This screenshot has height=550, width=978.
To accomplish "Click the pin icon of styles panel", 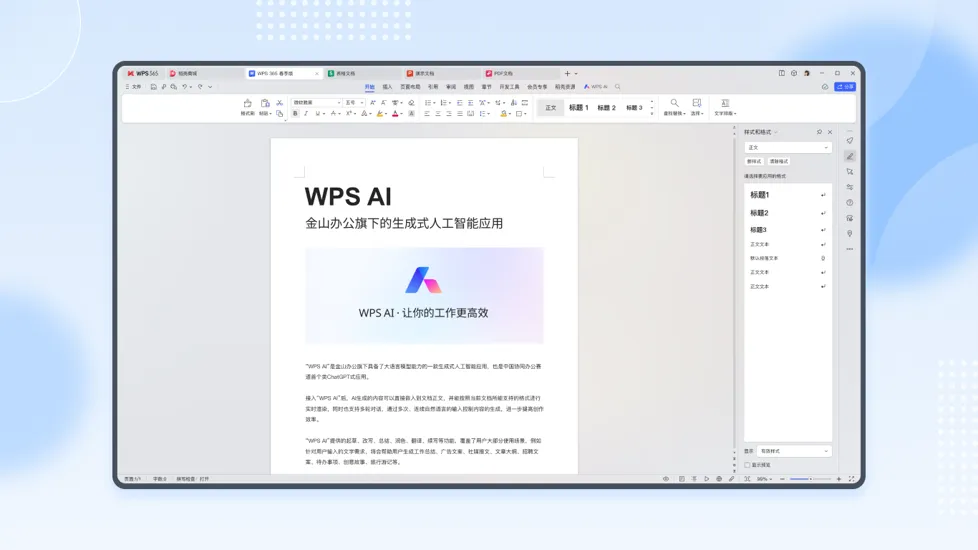I will point(819,132).
